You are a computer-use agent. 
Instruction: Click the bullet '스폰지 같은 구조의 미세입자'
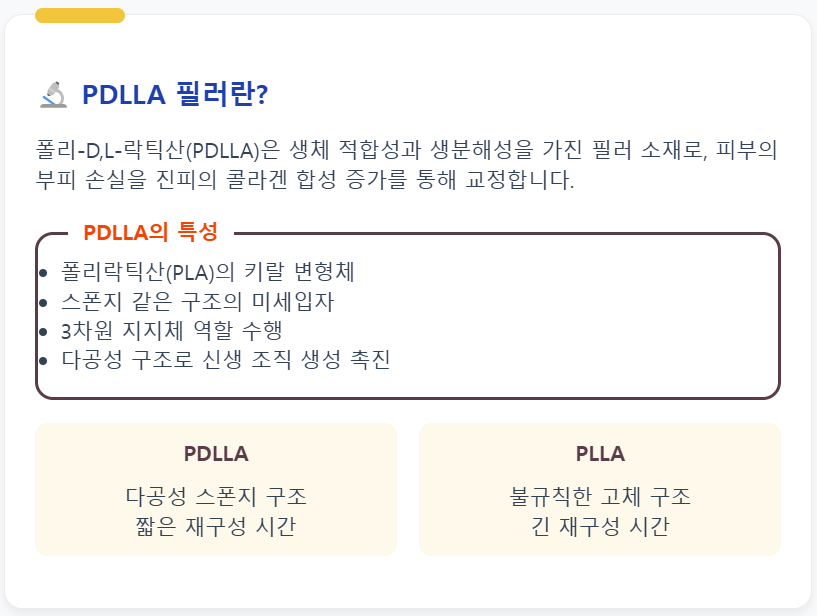(197, 301)
